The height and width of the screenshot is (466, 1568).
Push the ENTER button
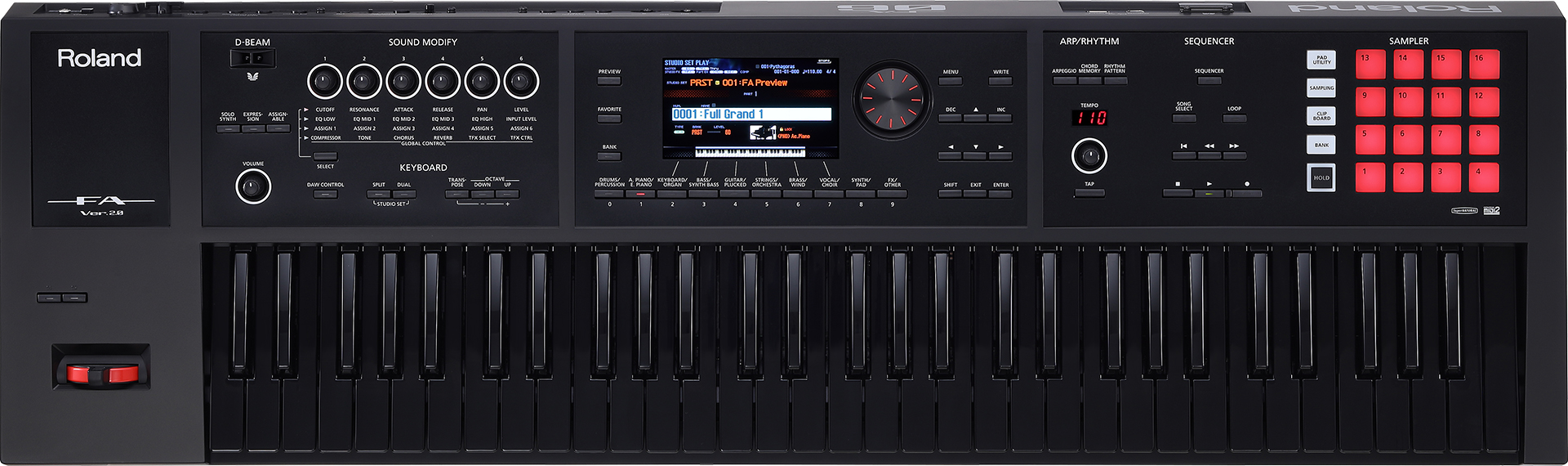(1000, 194)
